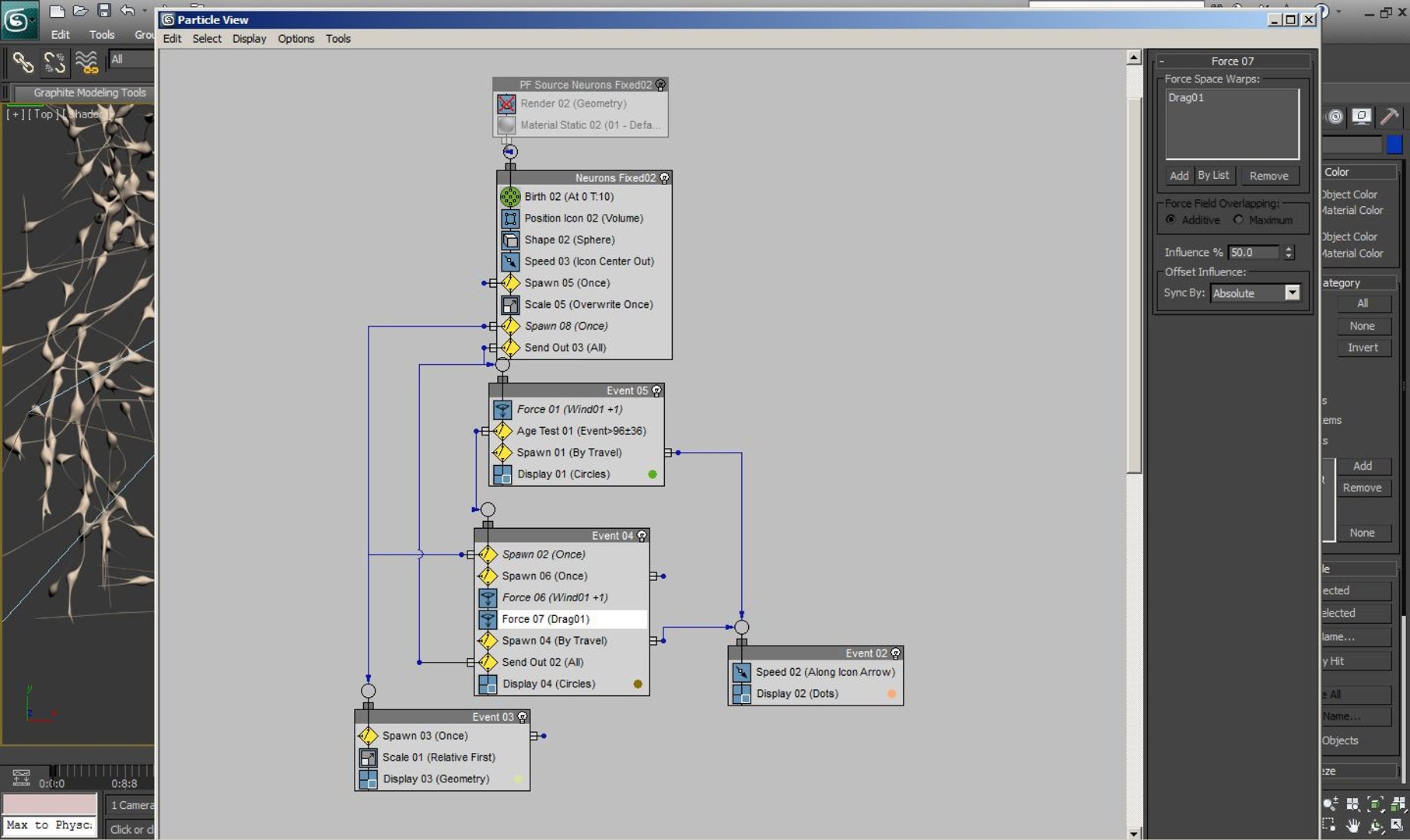This screenshot has width=1410, height=840.
Task: Click Remove in Force Space Warps
Action: pyautogui.click(x=1268, y=176)
